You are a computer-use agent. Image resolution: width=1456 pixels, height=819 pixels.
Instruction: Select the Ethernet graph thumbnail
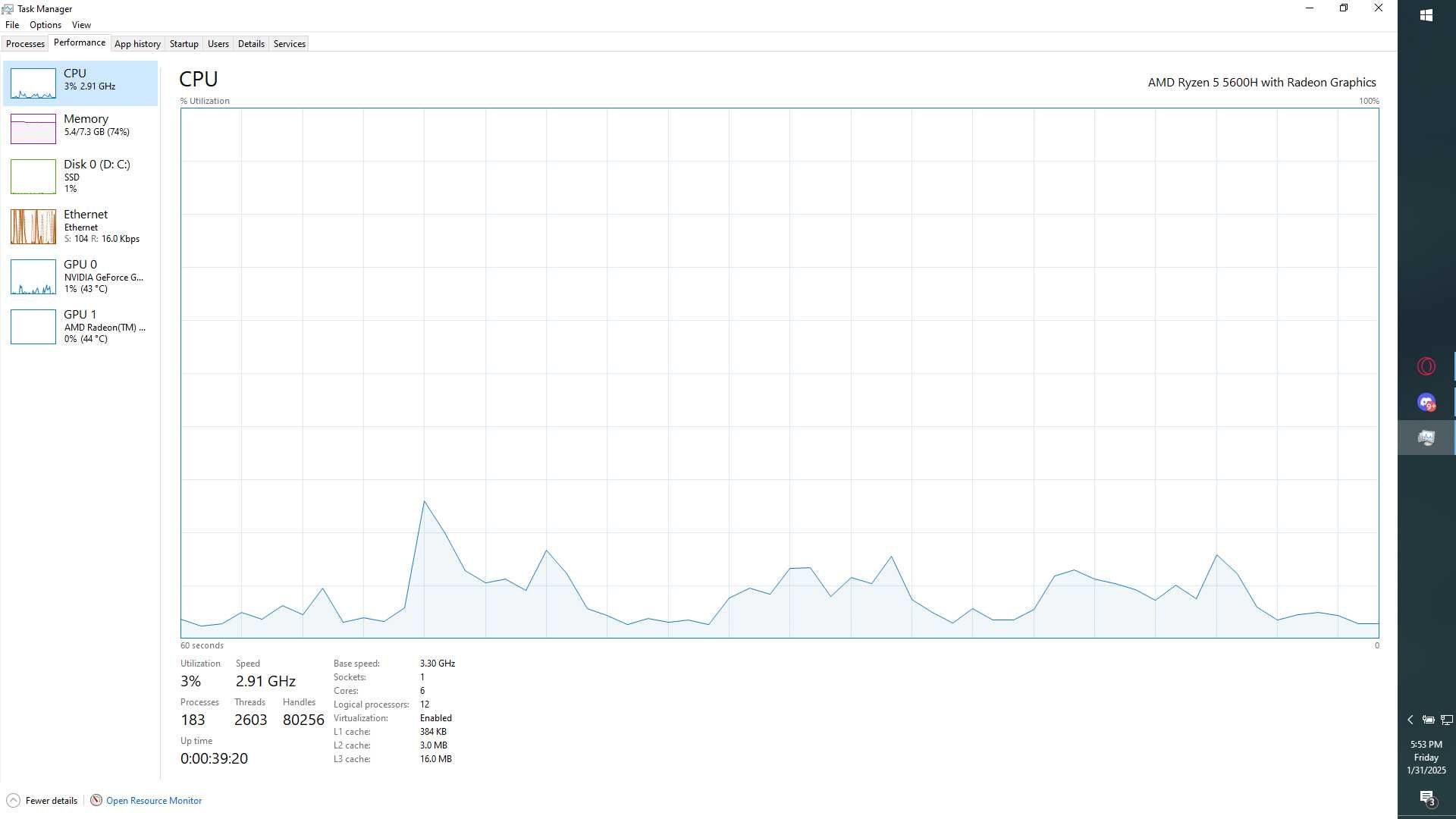pyautogui.click(x=33, y=227)
